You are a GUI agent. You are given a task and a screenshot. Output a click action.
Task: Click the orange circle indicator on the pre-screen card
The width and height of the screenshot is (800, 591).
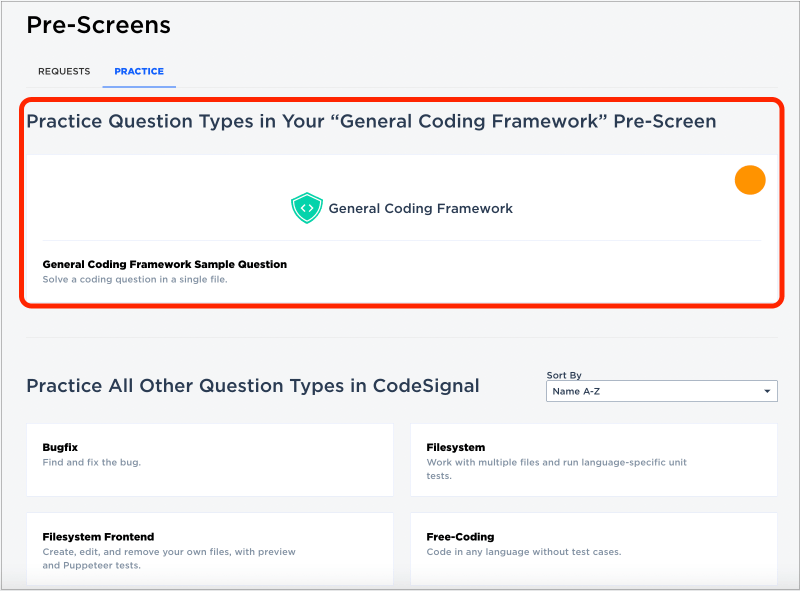749,180
